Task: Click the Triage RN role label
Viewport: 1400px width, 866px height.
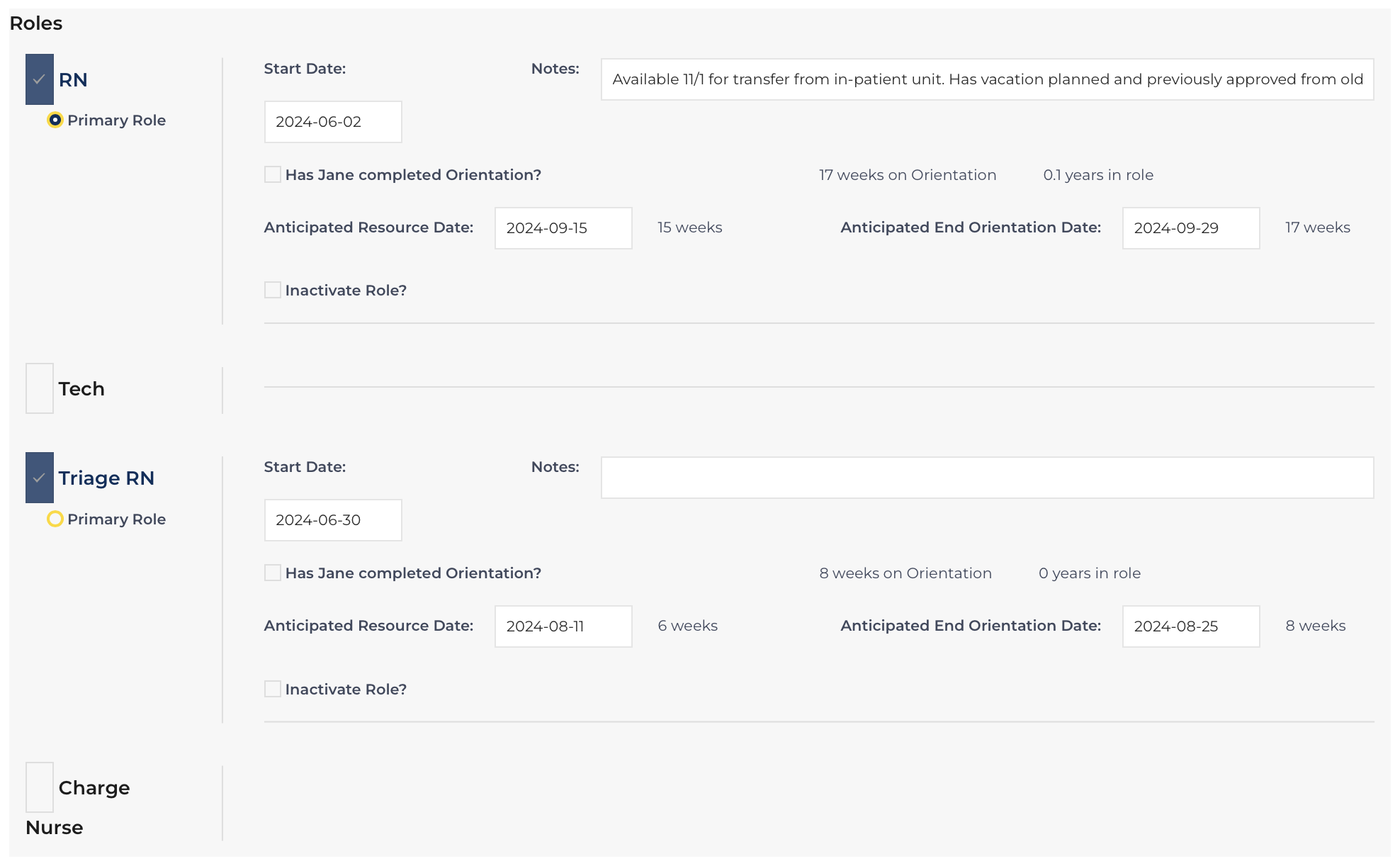Action: click(106, 478)
